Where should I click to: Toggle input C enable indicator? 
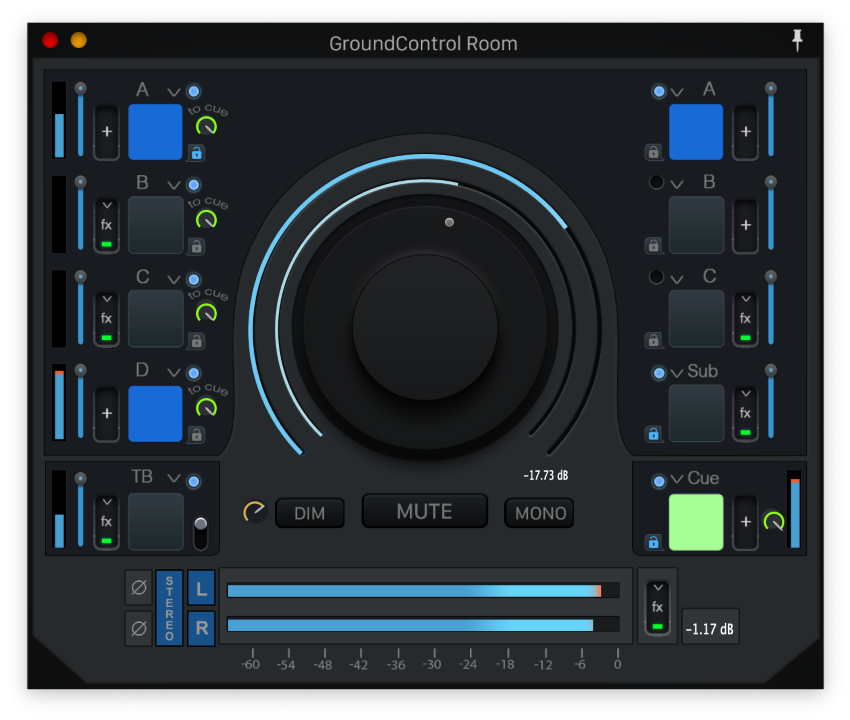(x=194, y=279)
